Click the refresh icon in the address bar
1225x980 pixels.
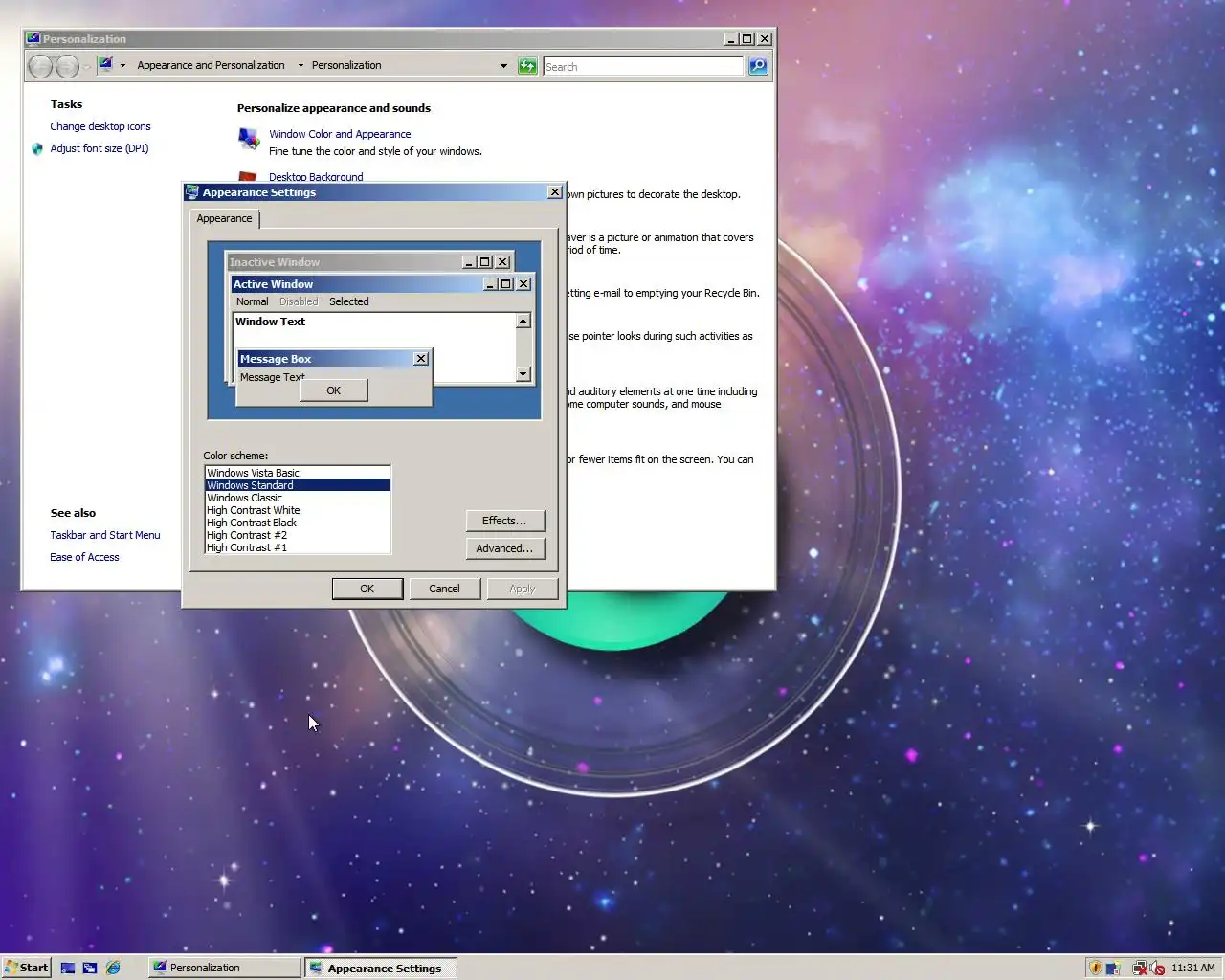[x=527, y=66]
